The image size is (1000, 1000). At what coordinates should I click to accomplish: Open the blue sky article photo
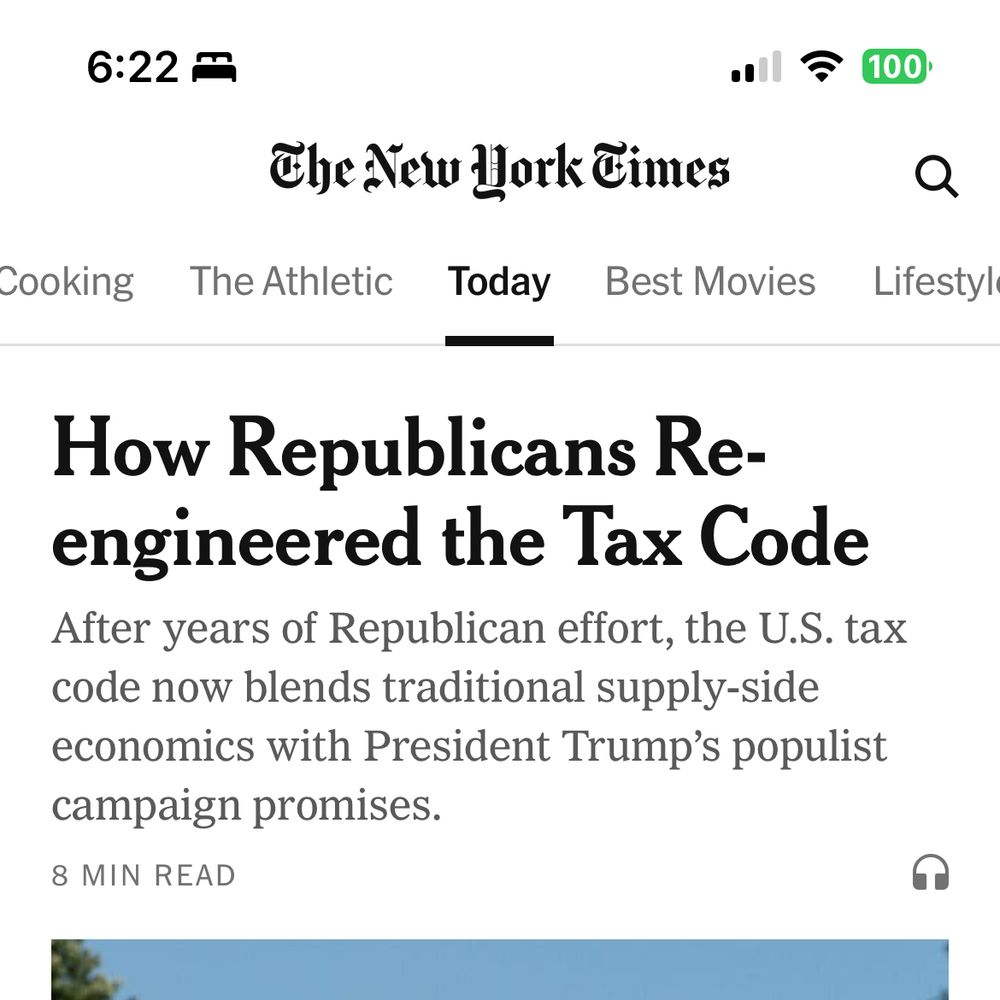point(500,969)
